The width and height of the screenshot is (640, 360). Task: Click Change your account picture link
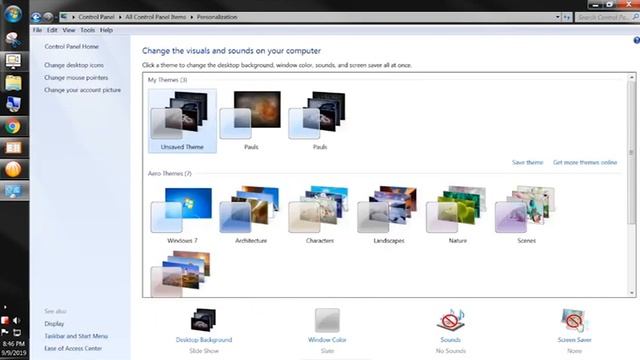click(82, 90)
